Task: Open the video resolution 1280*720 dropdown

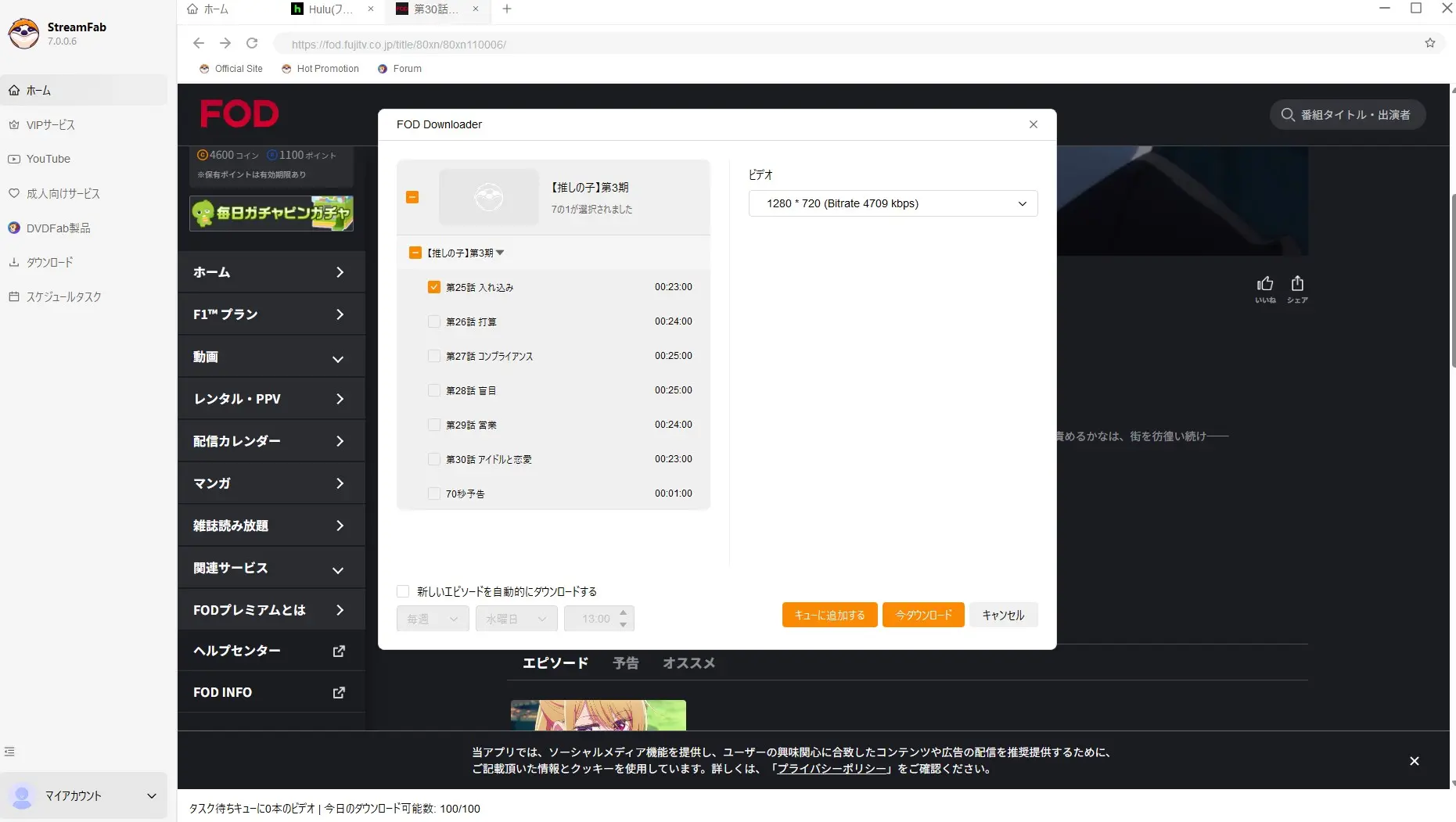Action: tap(893, 203)
